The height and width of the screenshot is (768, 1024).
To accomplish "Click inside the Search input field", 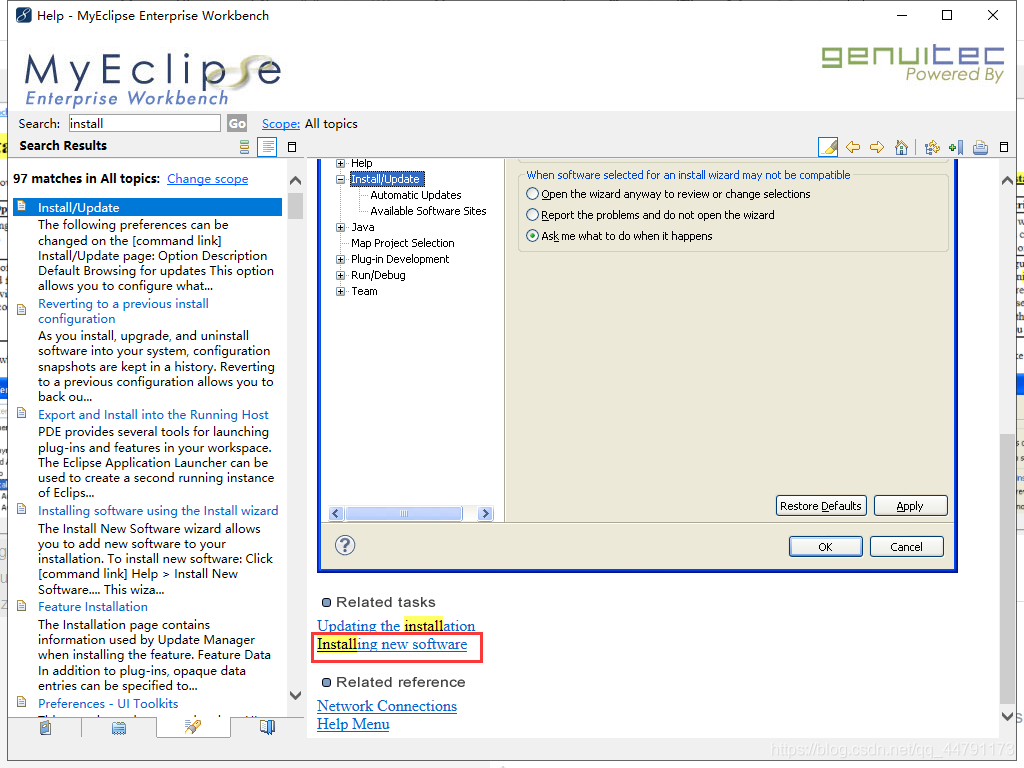I will click(x=144, y=123).
